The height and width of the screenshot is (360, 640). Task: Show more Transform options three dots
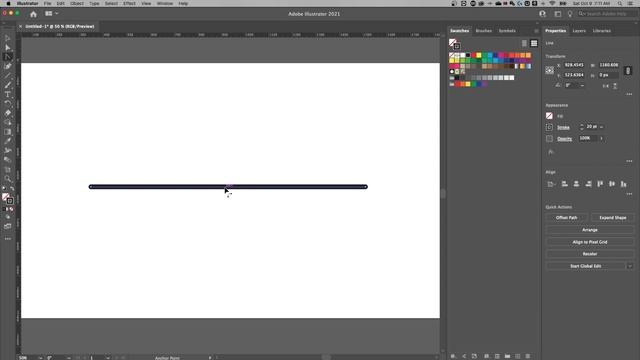tap(629, 94)
